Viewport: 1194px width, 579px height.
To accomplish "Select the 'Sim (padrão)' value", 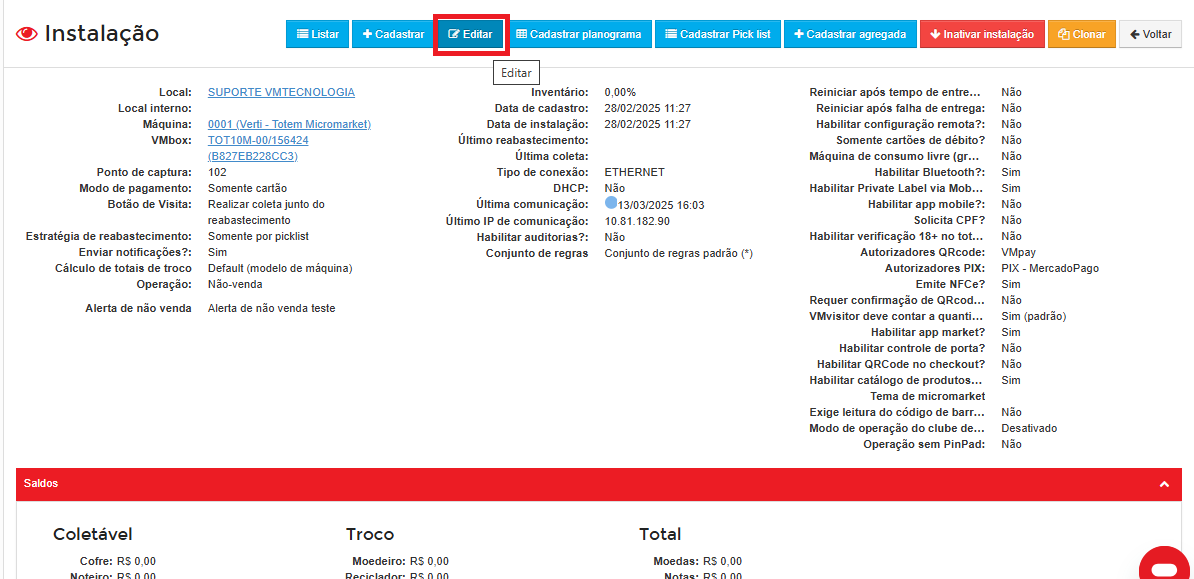I will click(x=1033, y=316).
